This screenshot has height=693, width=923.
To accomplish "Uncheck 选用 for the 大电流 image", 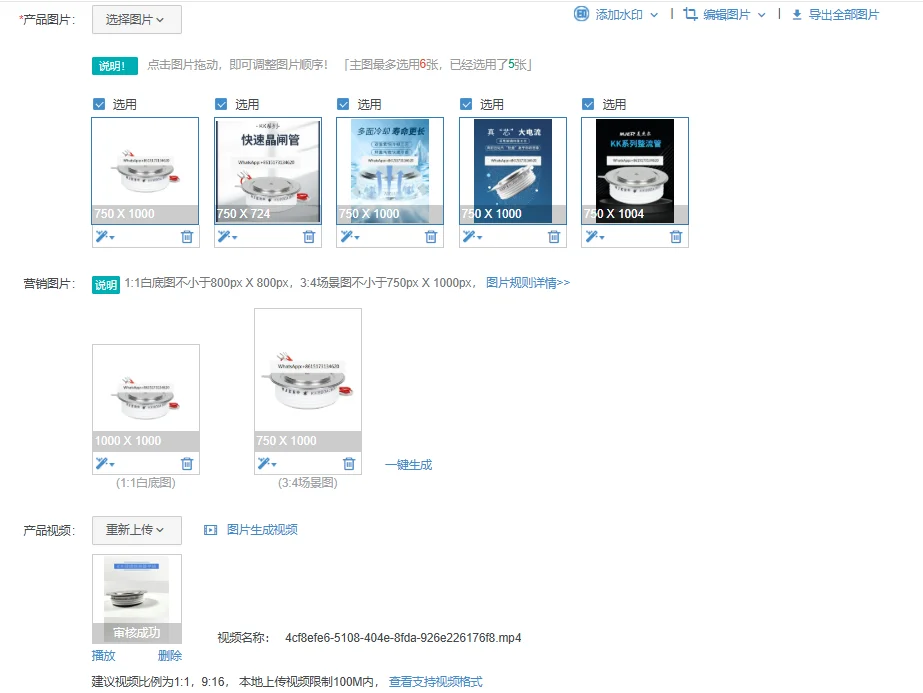I will coord(466,104).
